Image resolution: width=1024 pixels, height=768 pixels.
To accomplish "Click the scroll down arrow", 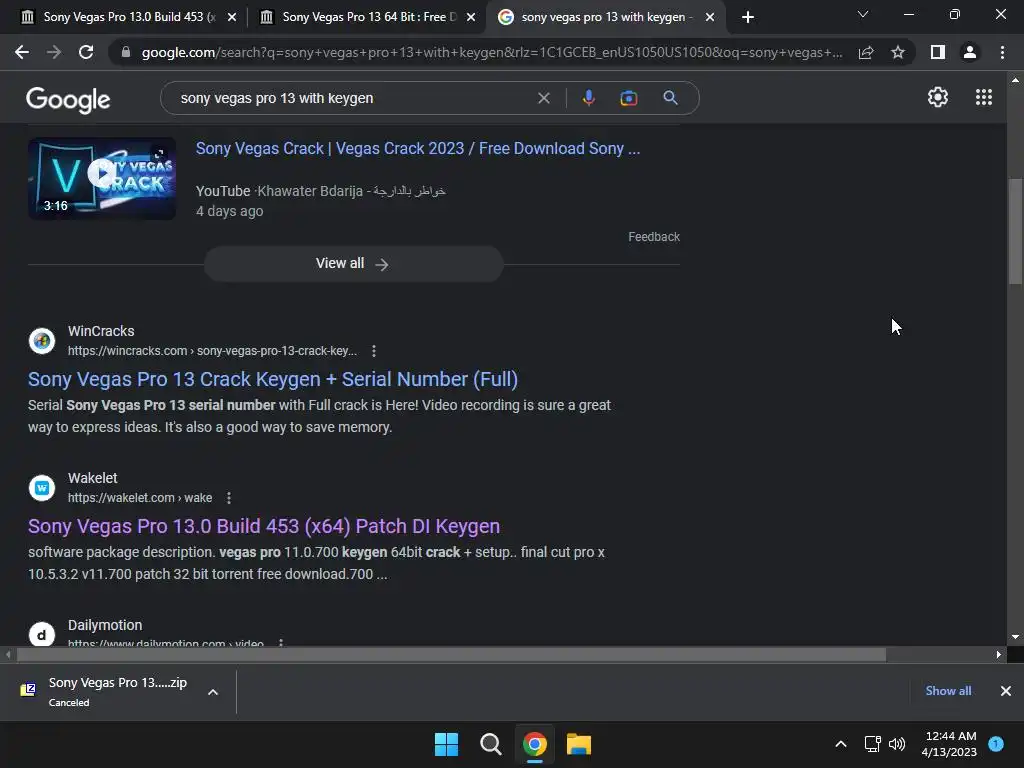I will tap(1015, 637).
